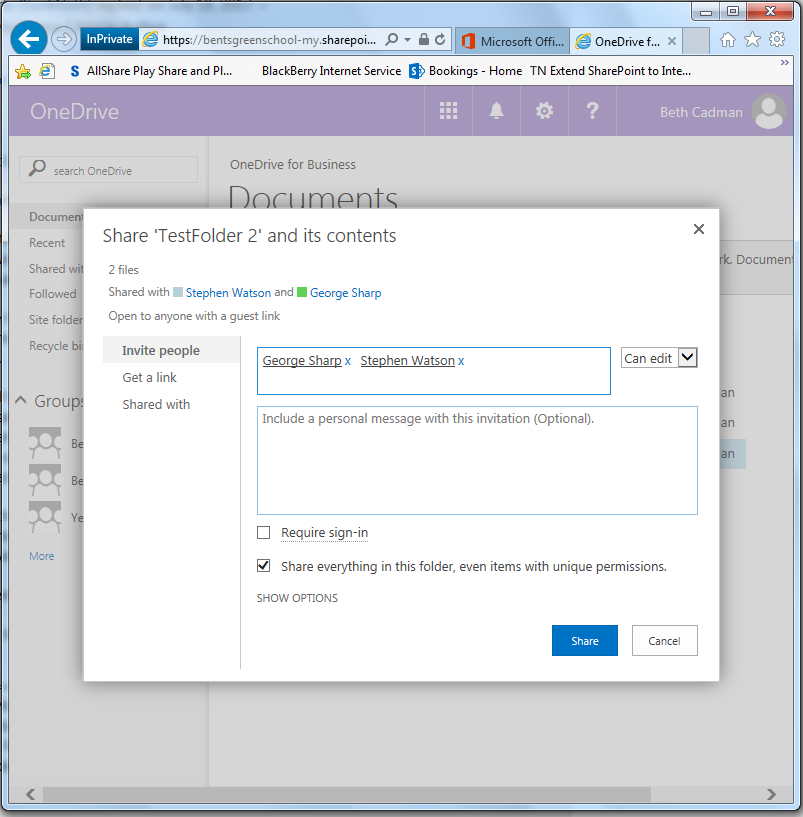The width and height of the screenshot is (803, 817).
Task: Open the help question mark icon
Action: pyautogui.click(x=592, y=111)
